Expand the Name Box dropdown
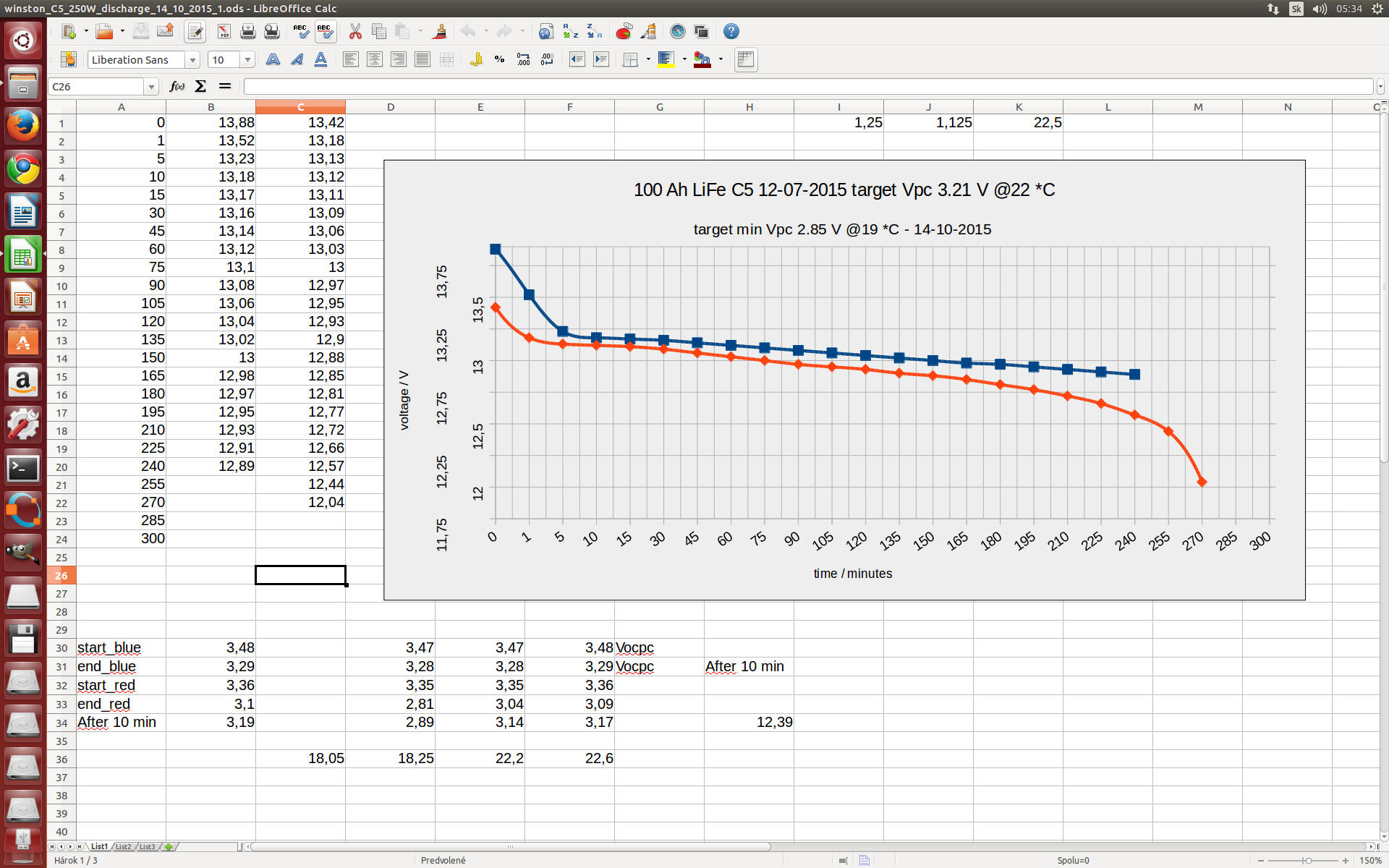 [151, 87]
